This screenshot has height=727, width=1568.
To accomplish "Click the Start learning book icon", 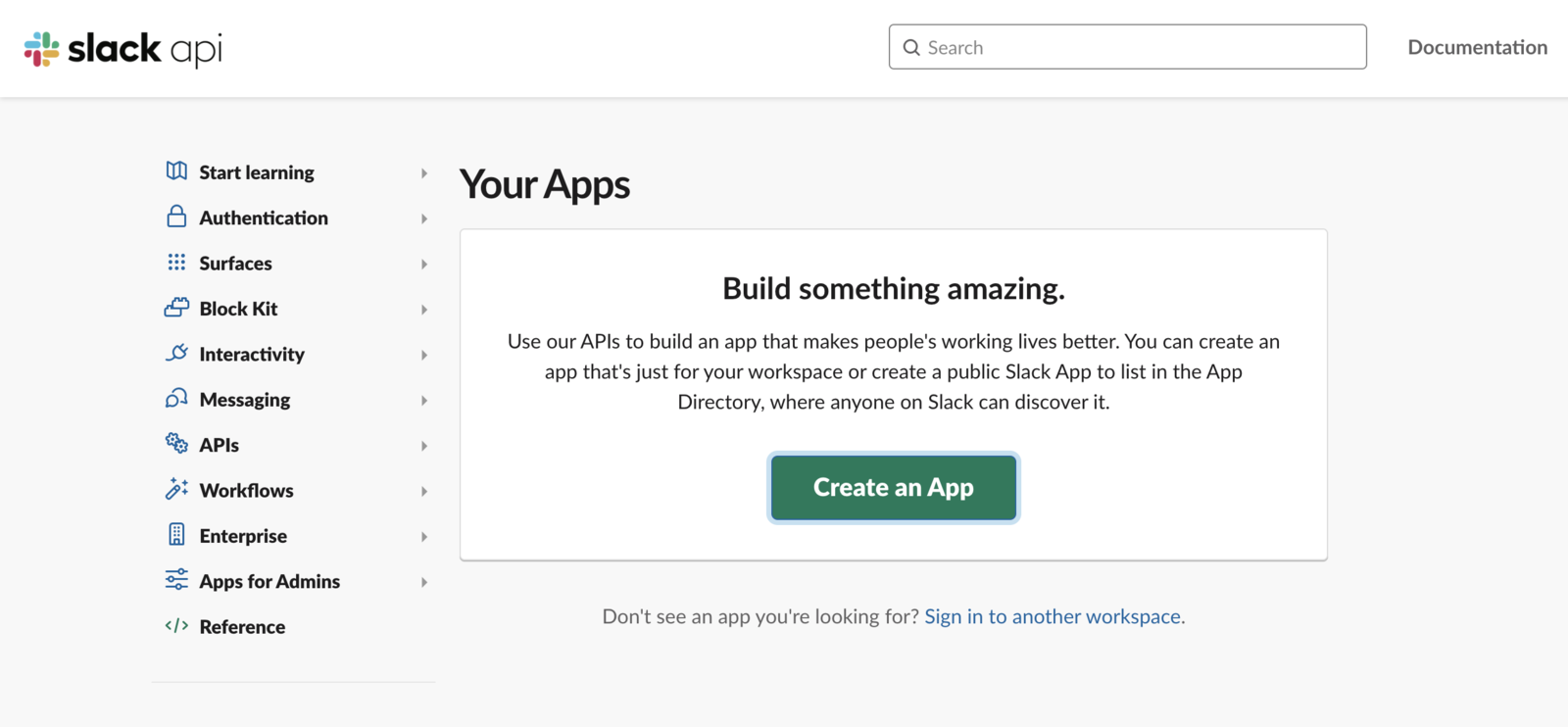I will (x=176, y=171).
